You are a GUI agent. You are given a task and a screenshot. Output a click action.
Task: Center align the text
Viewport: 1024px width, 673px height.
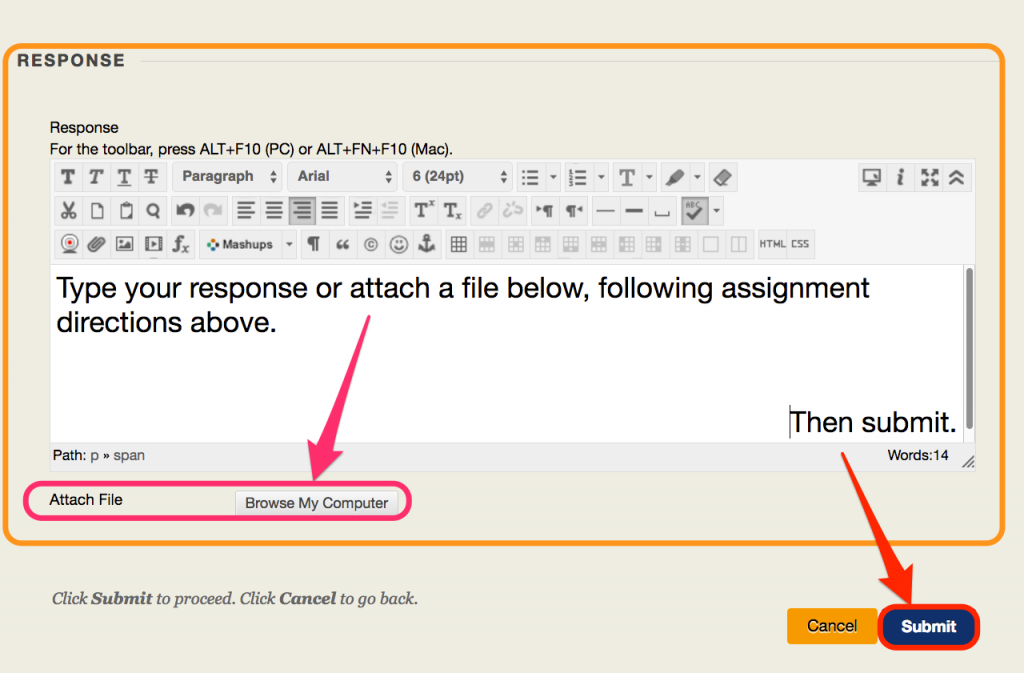[274, 211]
